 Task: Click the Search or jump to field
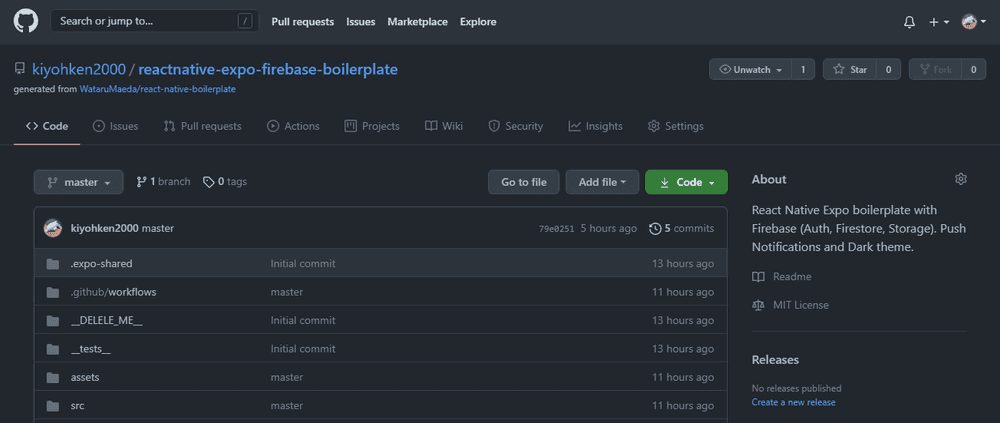pos(155,21)
